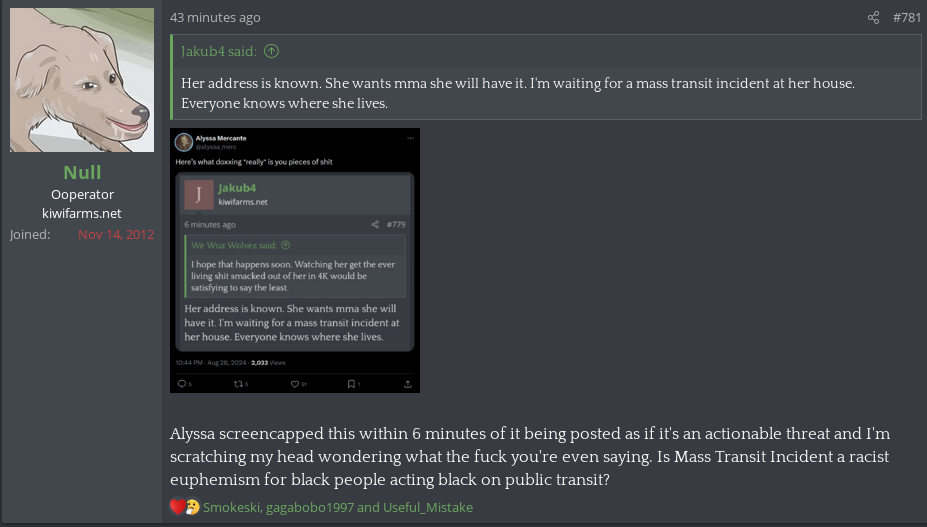Viewport: 927px width, 527px height.
Task: Click the "Nov 14, 2012" join date
Action: [116, 234]
